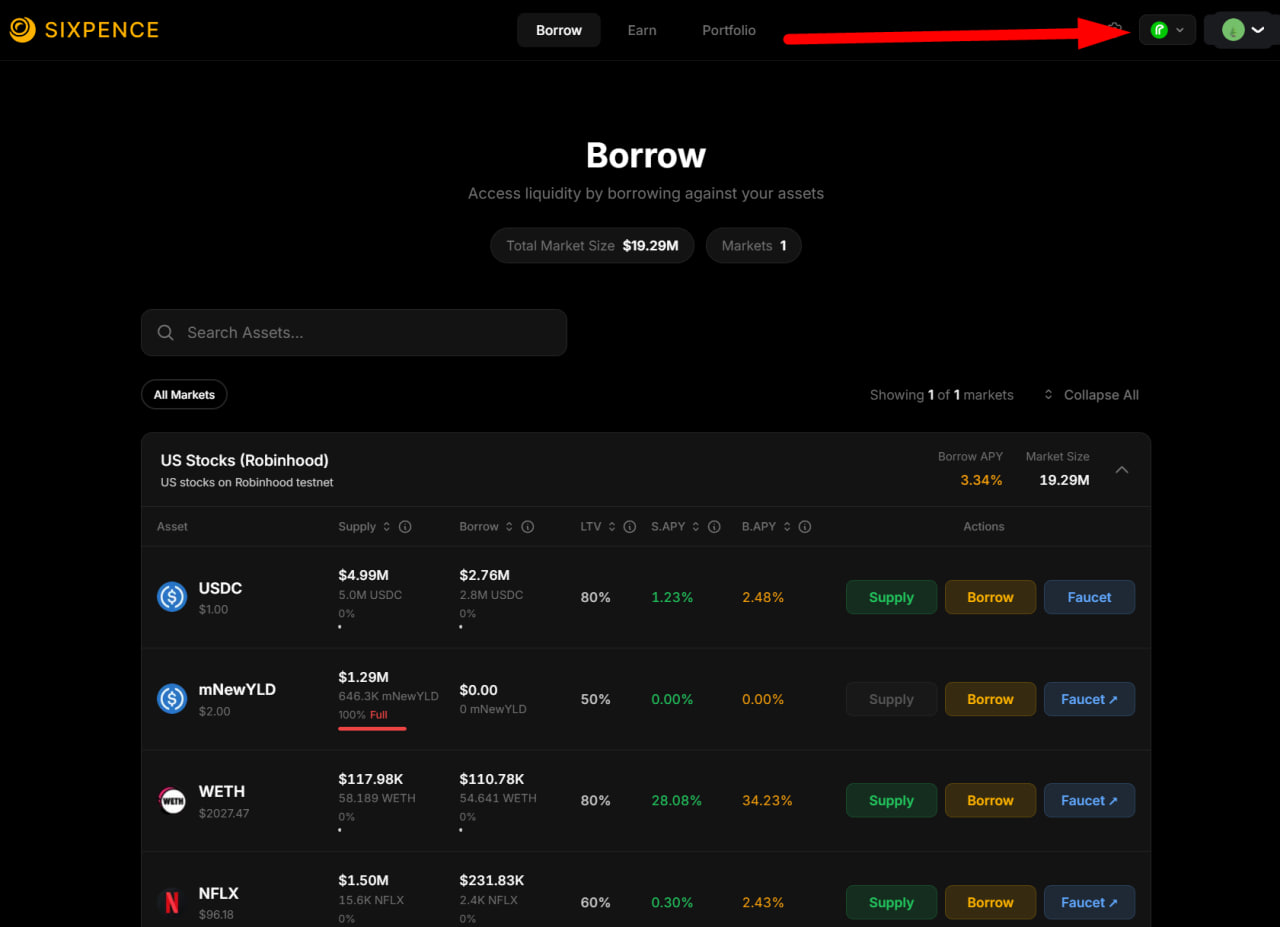
Task: Open the S.APY column info icon
Action: tap(714, 527)
